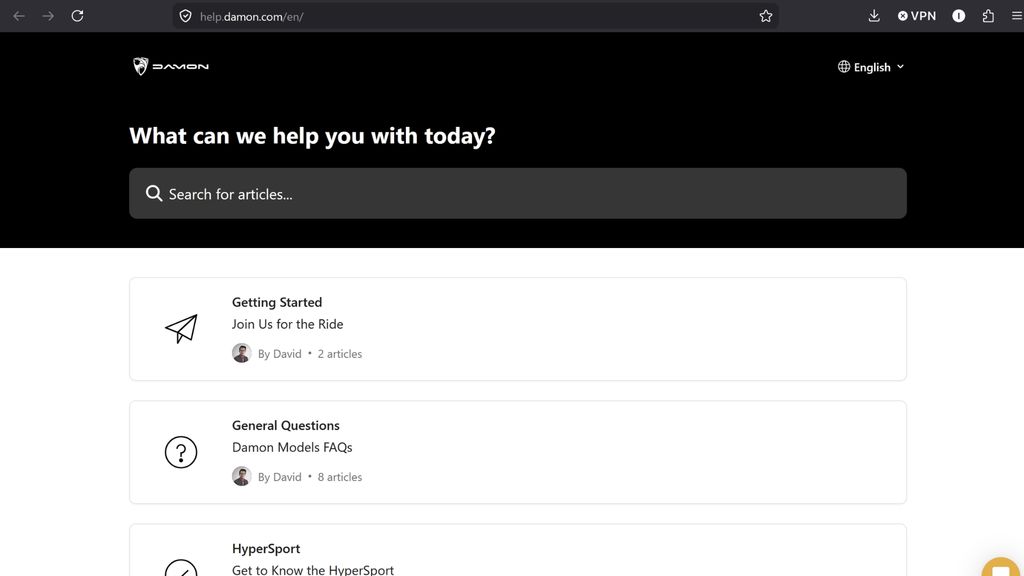Go back to previous page
The width and height of the screenshot is (1024, 576).
(18, 16)
